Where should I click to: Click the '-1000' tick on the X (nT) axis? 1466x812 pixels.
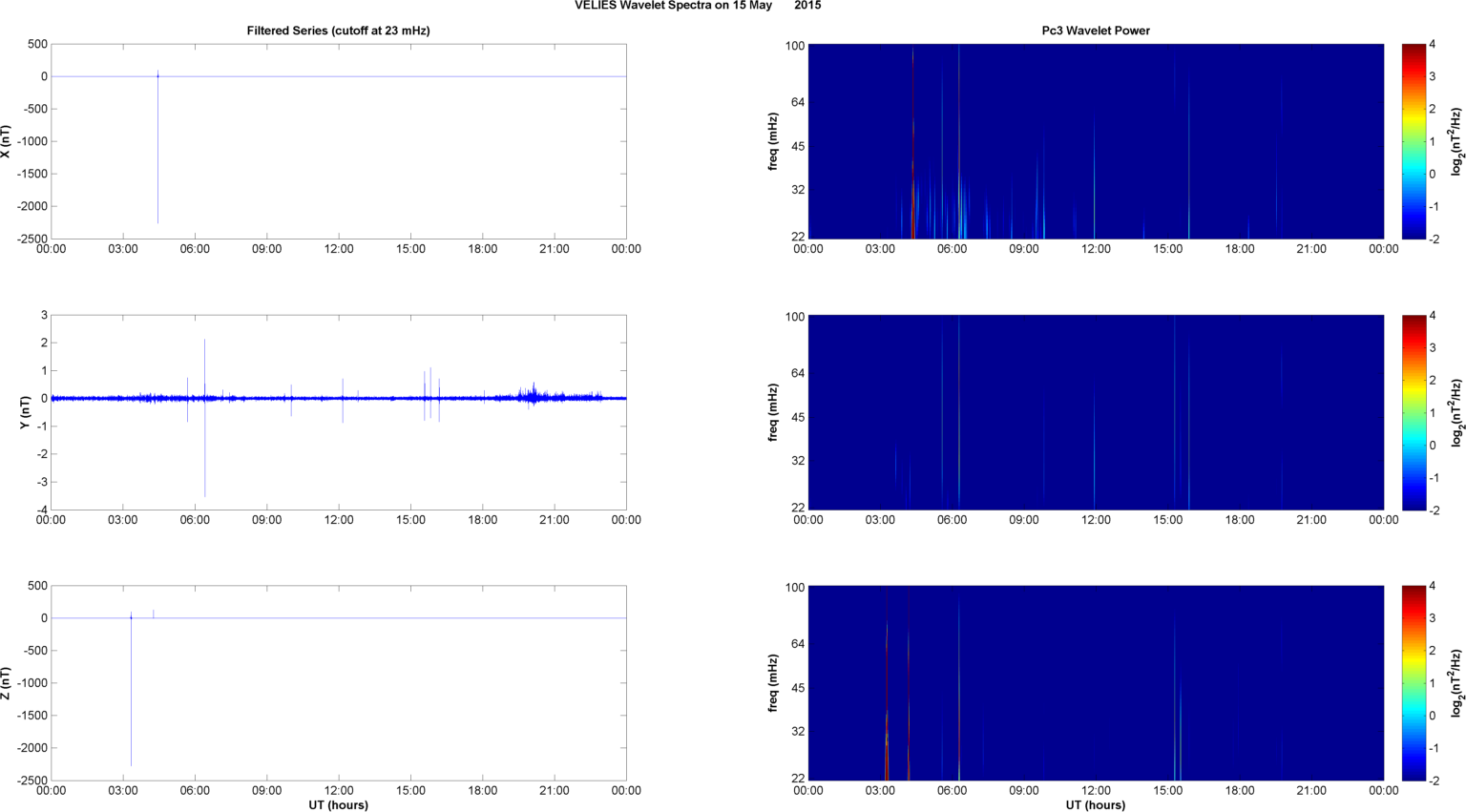[32, 141]
